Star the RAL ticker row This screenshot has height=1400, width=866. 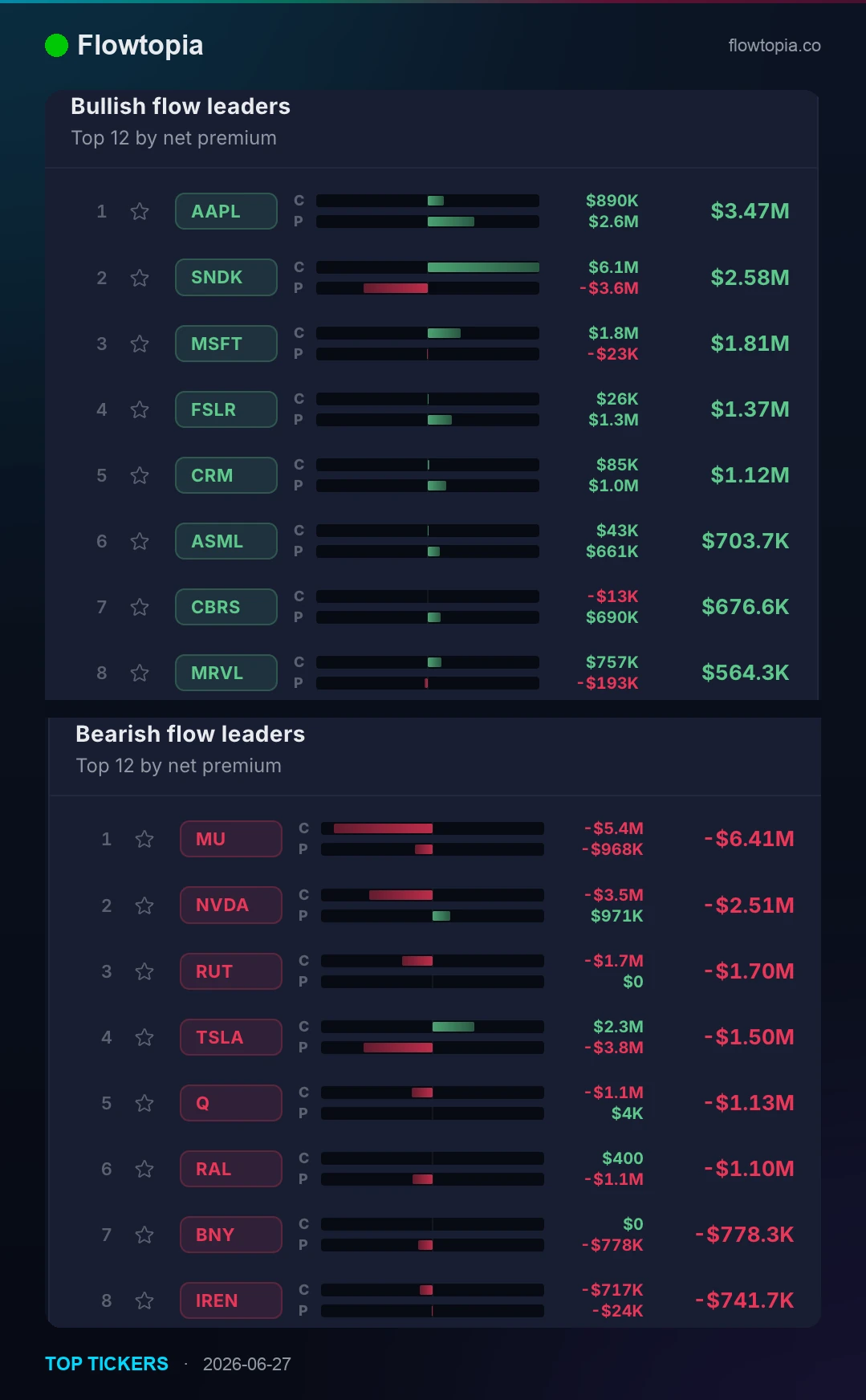pyautogui.click(x=144, y=1169)
